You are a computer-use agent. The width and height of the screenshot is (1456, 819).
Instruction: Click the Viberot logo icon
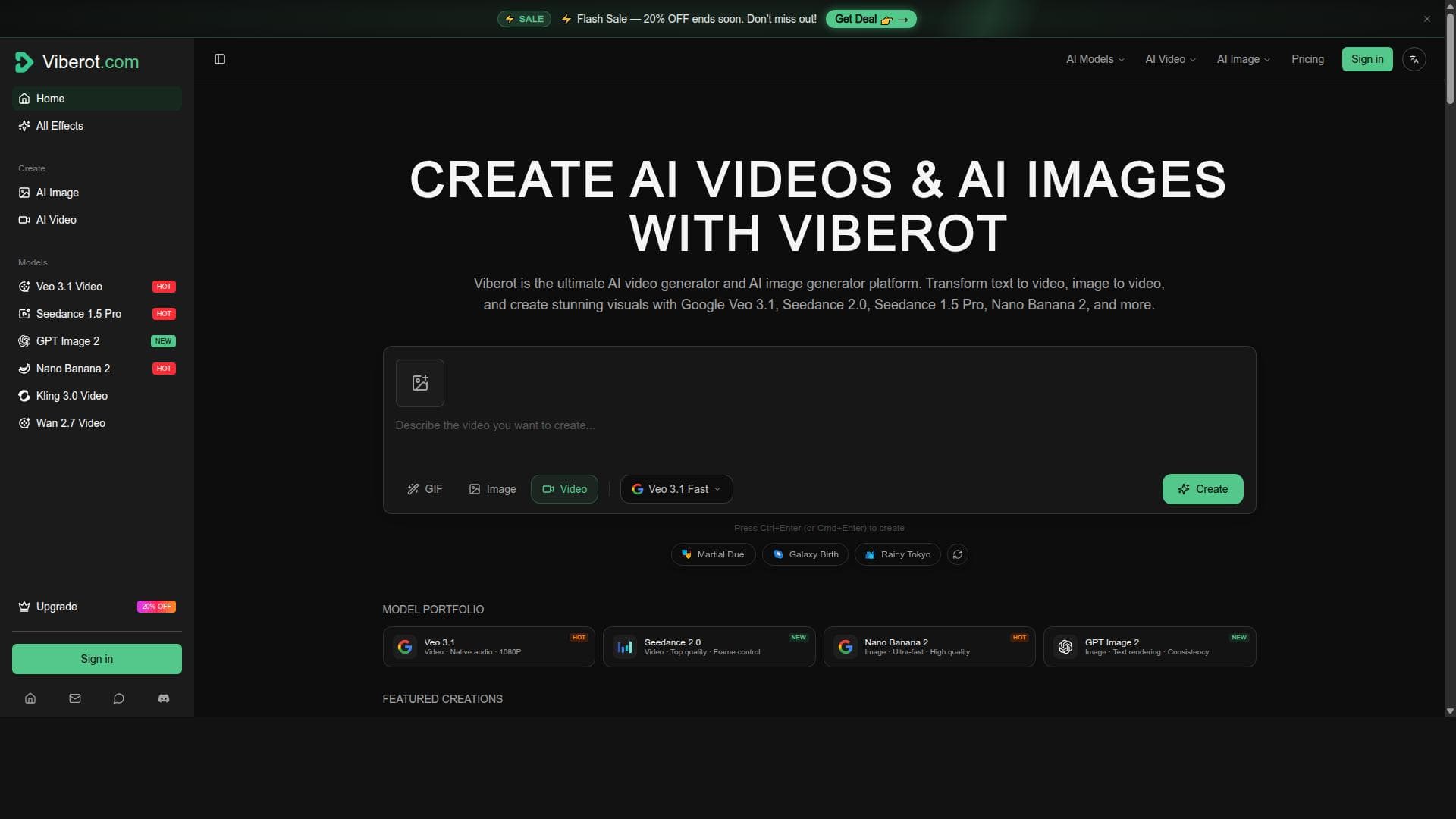tap(24, 62)
